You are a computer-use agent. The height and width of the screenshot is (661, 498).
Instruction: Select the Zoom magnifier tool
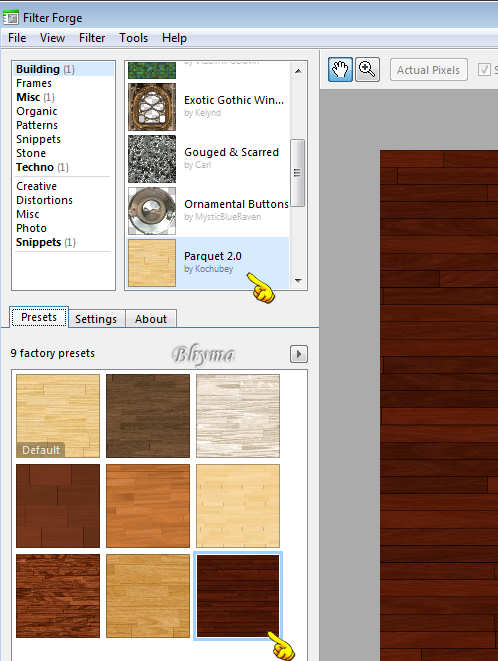point(367,70)
